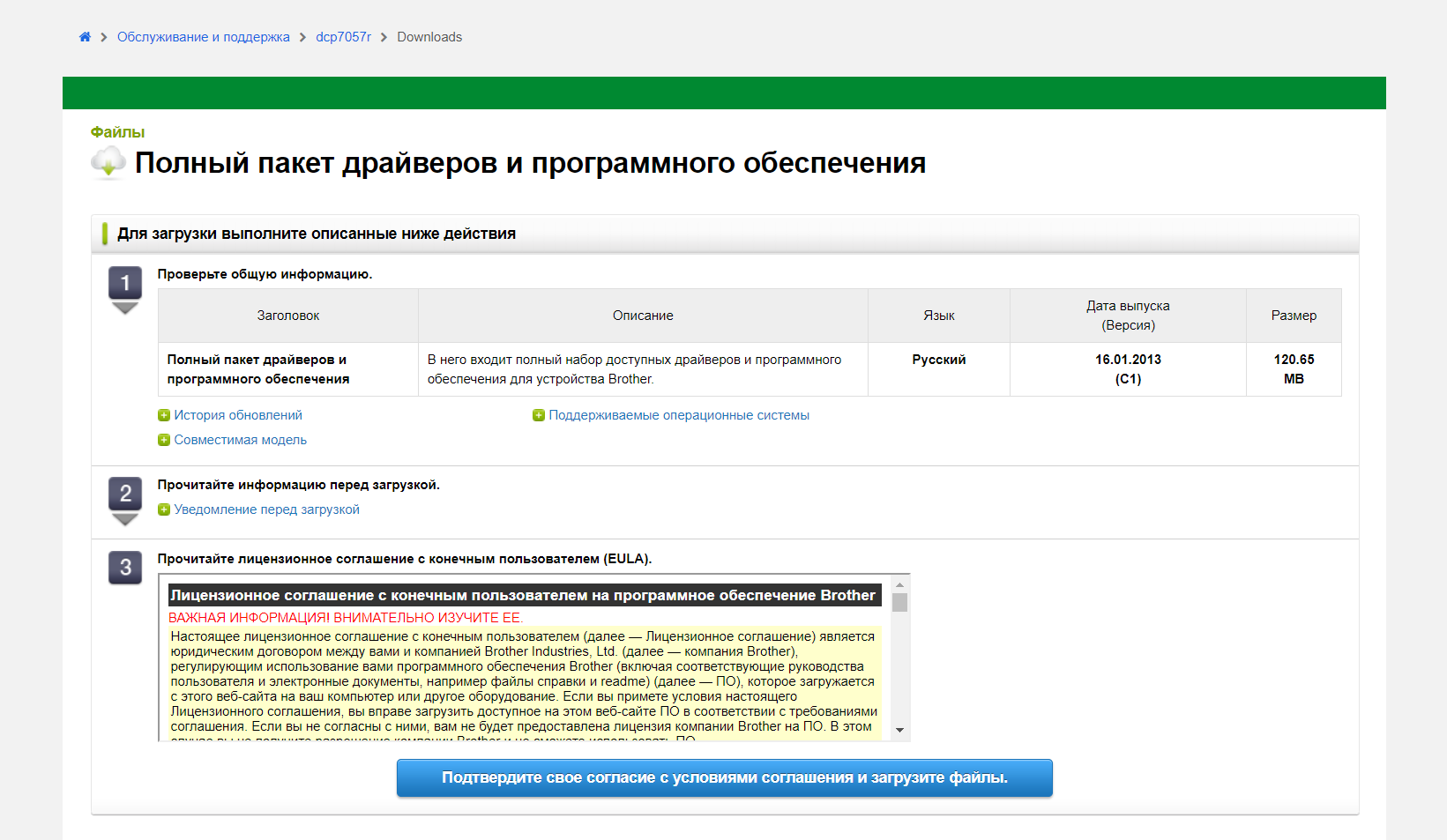Open the dcp7057r breadcrumb link
This screenshot has width=1447, height=840.
[343, 37]
